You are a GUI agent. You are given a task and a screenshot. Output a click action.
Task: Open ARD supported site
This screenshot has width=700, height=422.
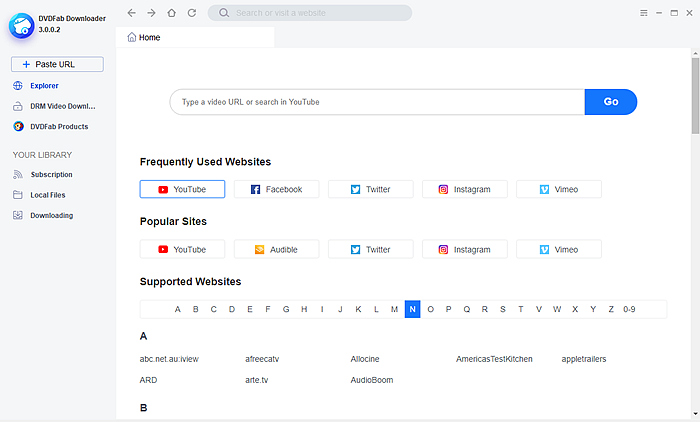tap(148, 380)
